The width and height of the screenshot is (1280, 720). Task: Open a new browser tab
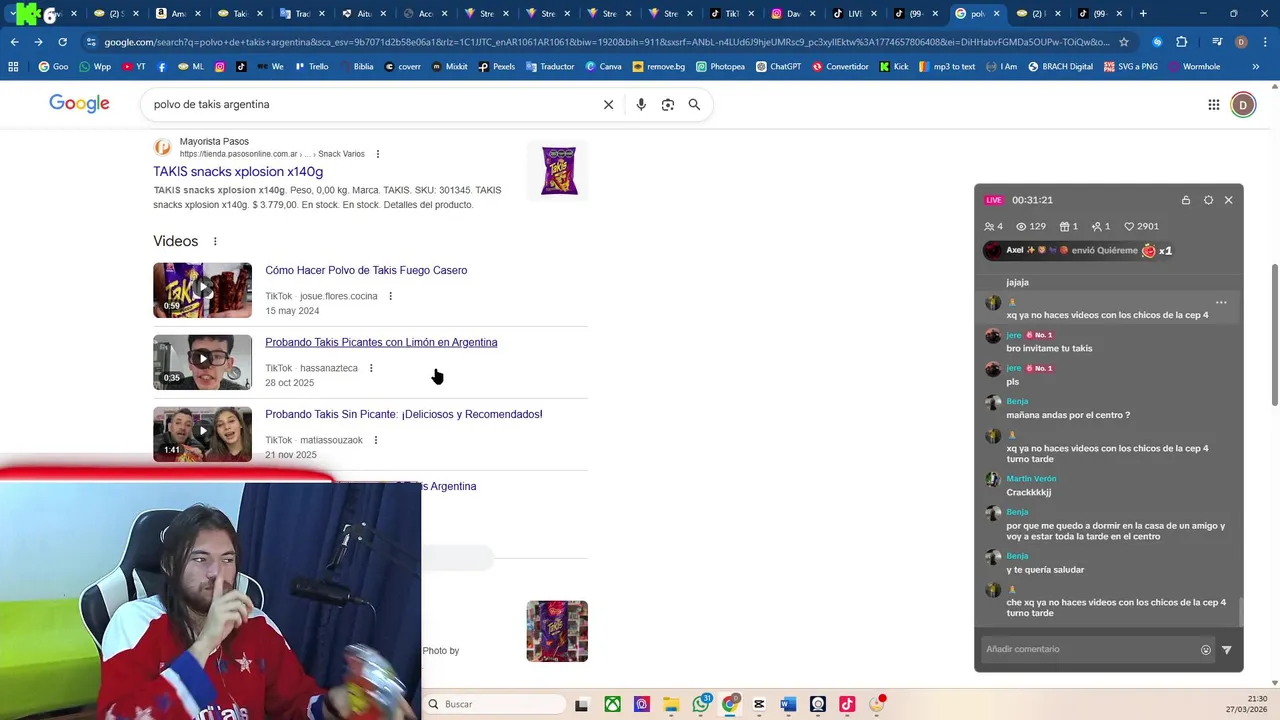[x=1143, y=14]
